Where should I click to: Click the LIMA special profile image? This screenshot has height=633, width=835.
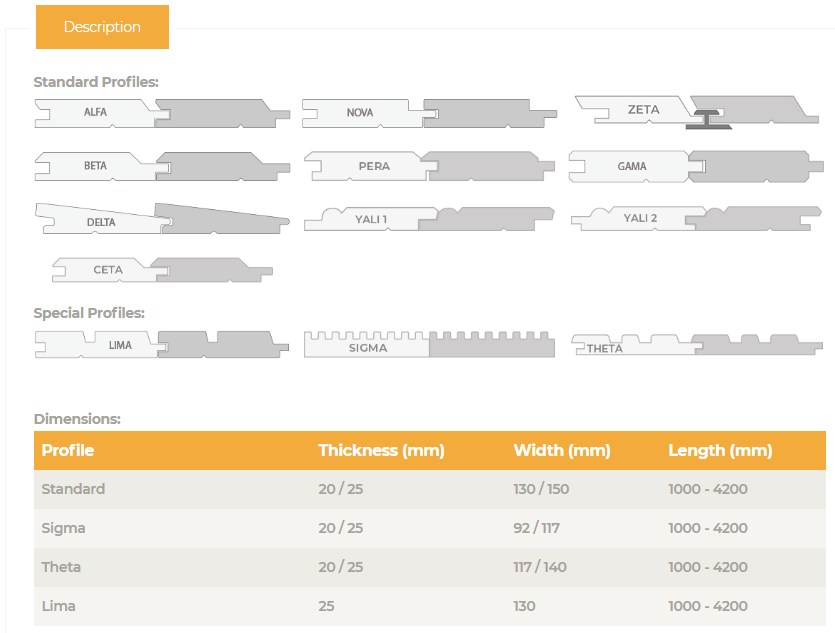click(162, 344)
